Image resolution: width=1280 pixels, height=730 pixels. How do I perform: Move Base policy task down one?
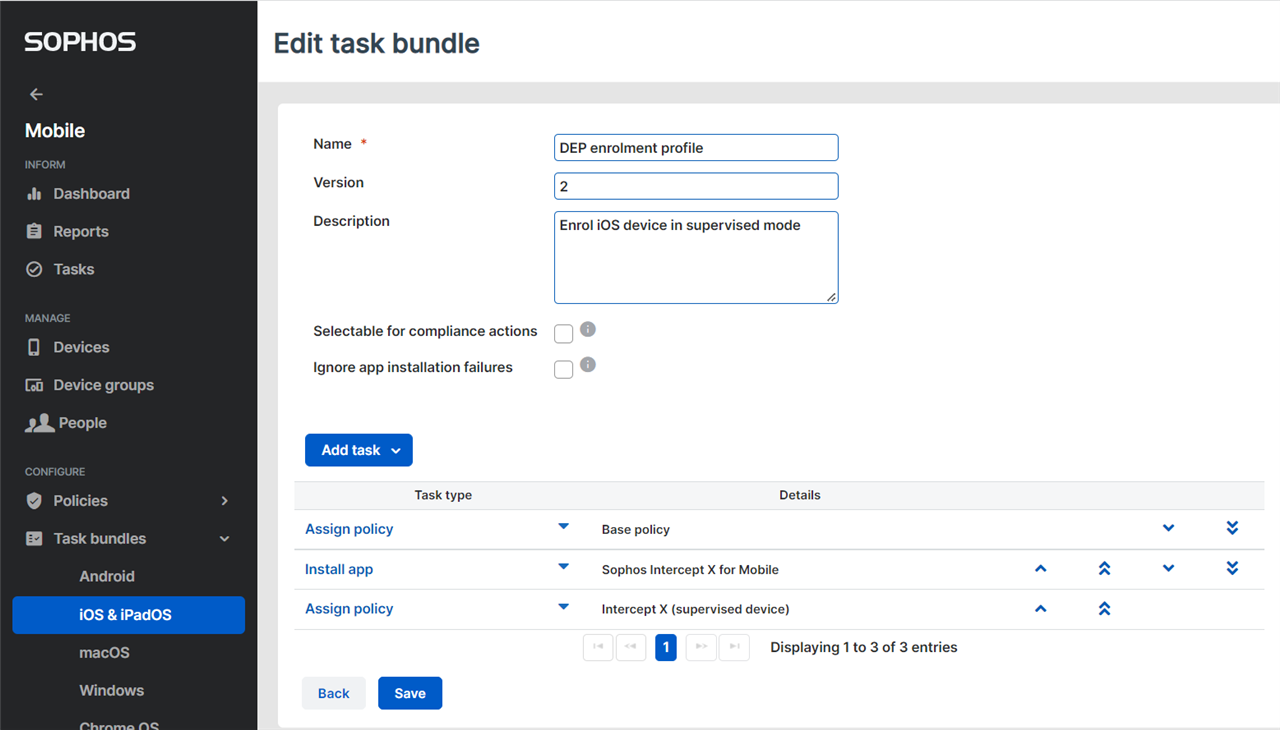(x=1168, y=528)
